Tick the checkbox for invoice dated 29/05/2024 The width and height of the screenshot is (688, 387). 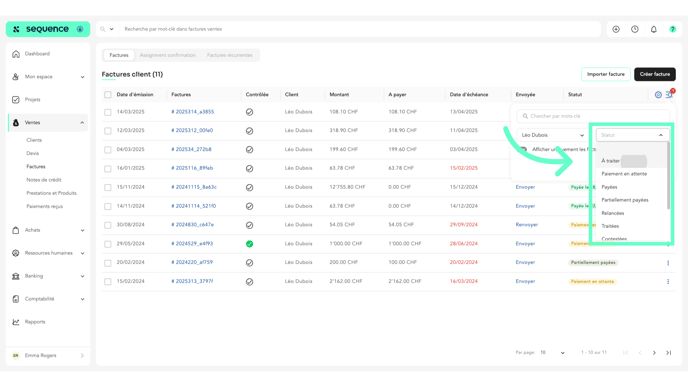(108, 244)
